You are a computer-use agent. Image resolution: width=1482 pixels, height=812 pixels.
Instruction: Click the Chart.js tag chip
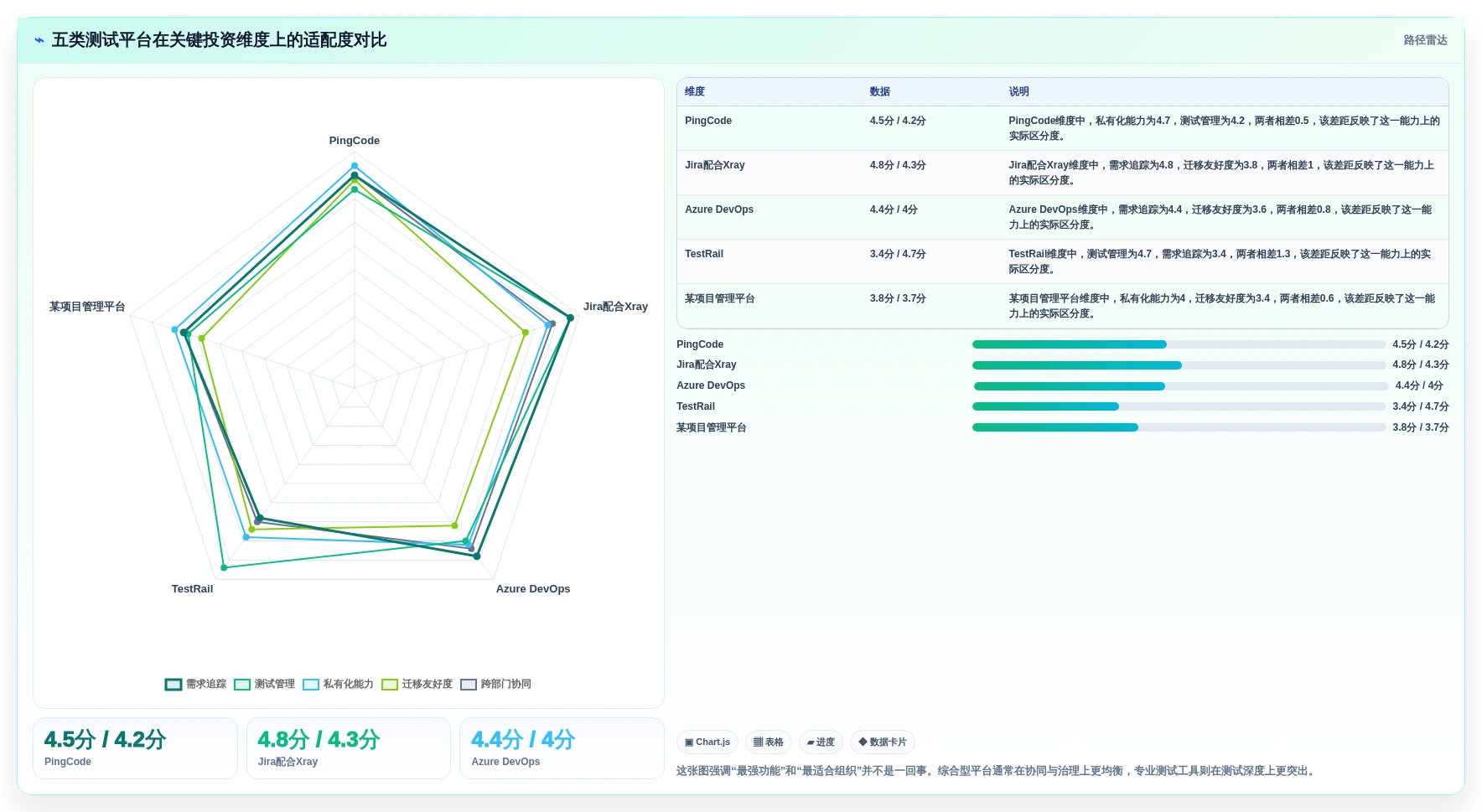pyautogui.click(x=707, y=742)
